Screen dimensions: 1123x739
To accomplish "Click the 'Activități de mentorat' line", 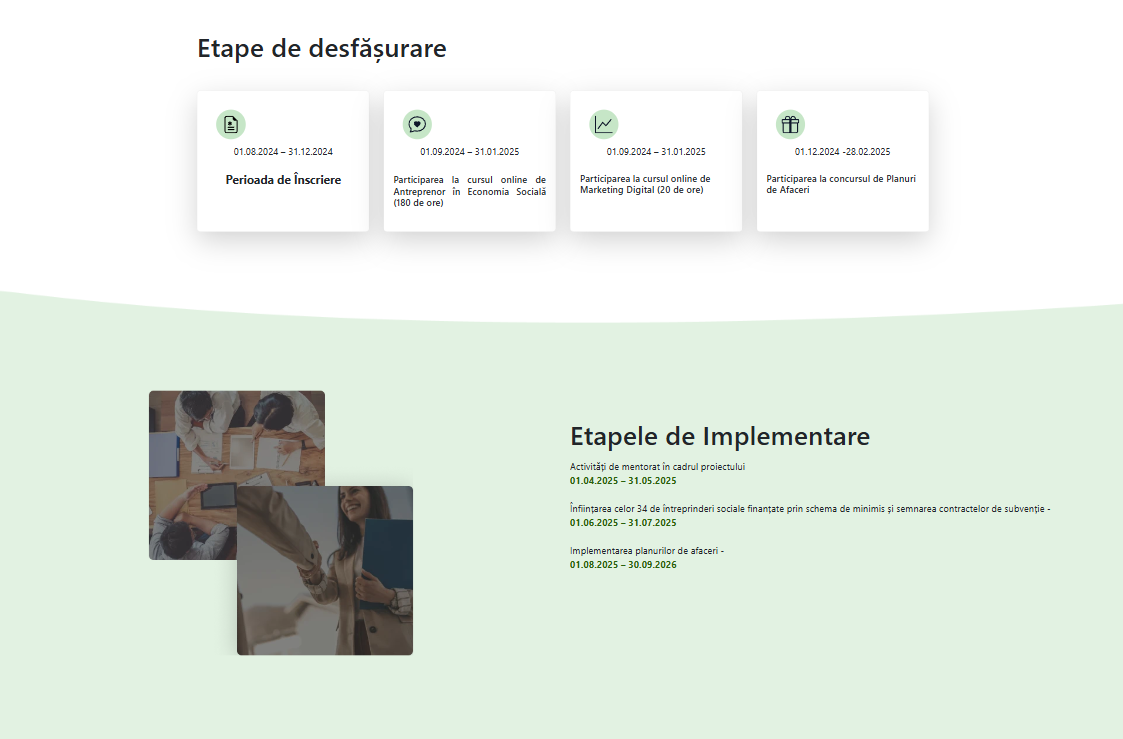I will click(657, 467).
